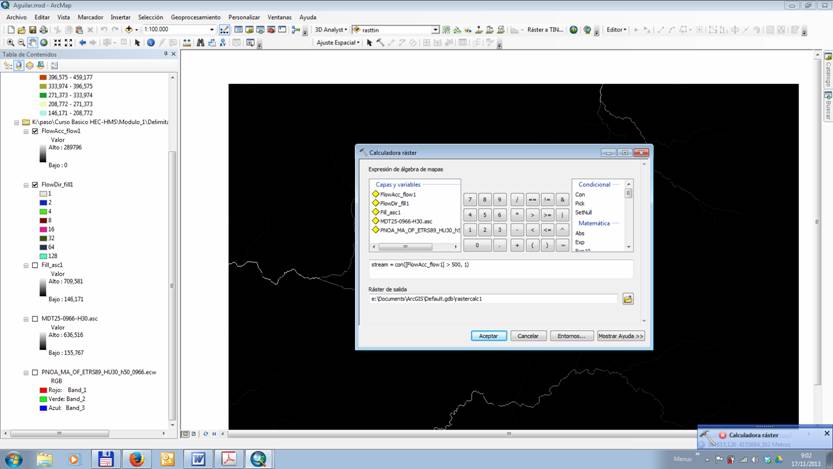The image size is (833, 469).
Task: Uncheck the FlowDir_fill1 layer checkbox
Action: [35, 185]
